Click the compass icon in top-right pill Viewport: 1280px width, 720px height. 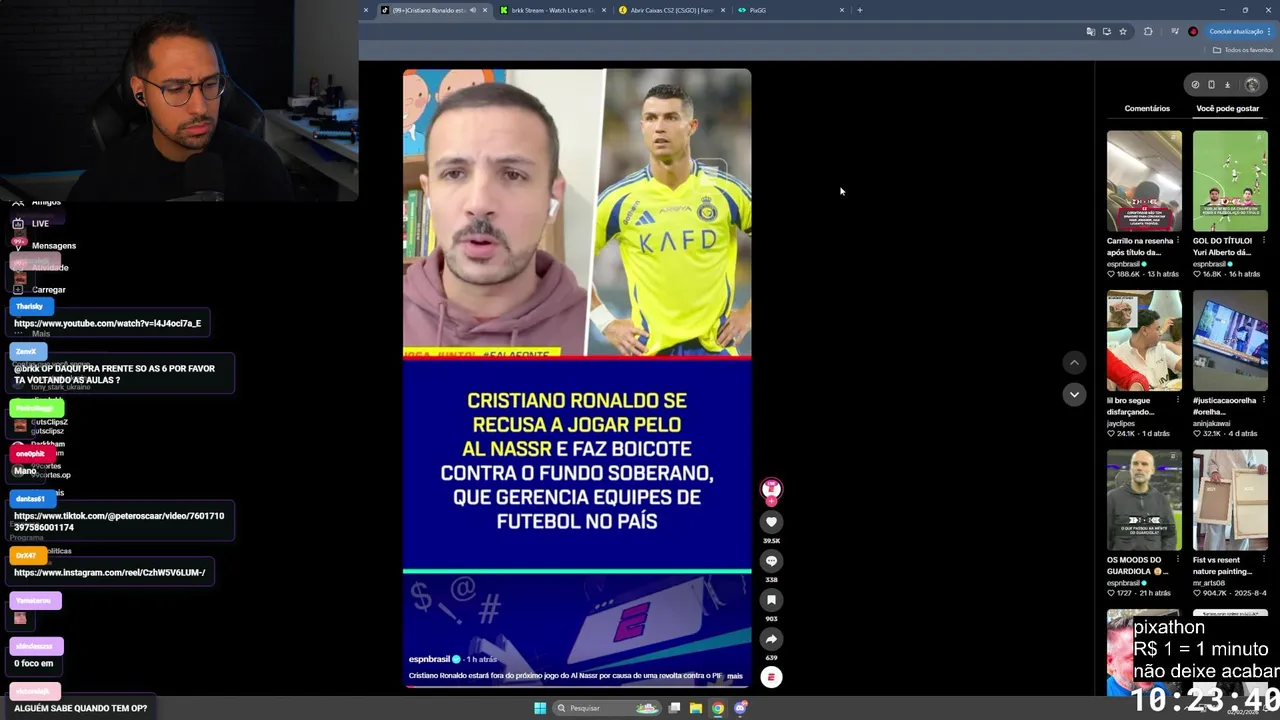click(x=1195, y=85)
